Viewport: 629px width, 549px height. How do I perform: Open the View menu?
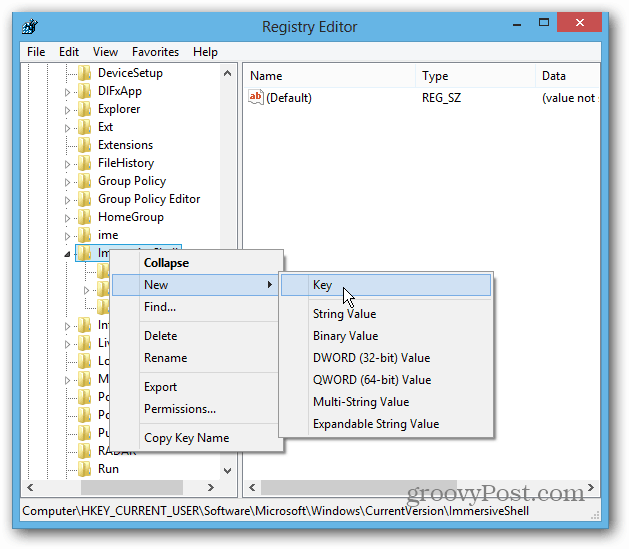[106, 52]
